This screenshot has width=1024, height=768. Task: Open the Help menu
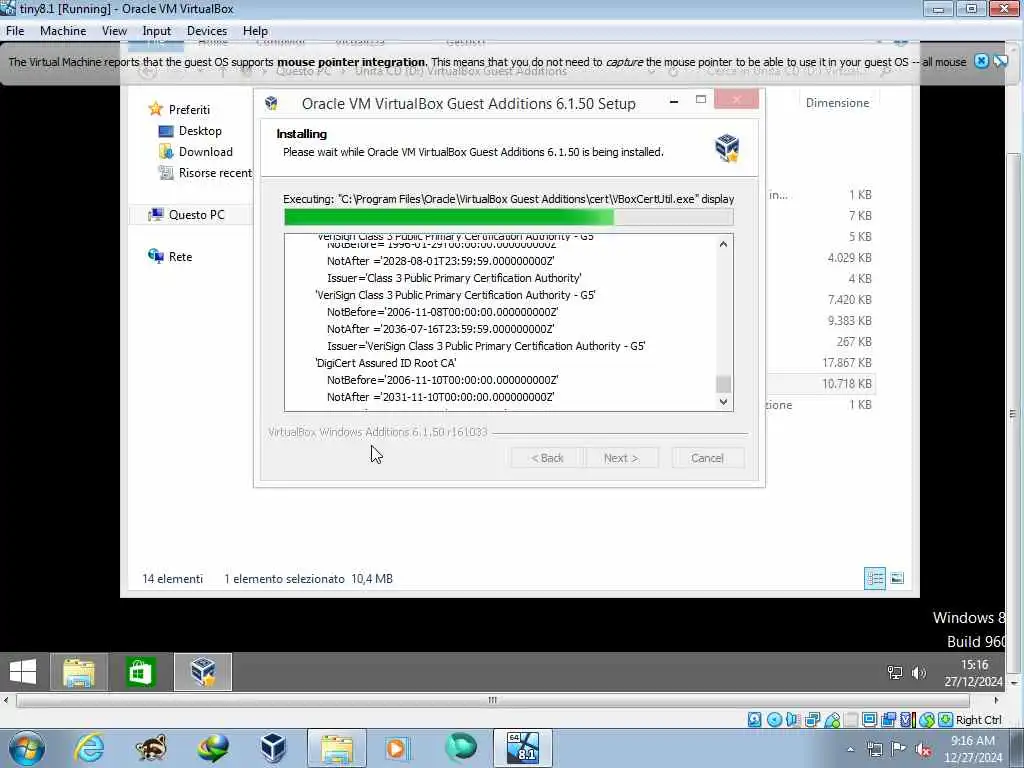255,31
